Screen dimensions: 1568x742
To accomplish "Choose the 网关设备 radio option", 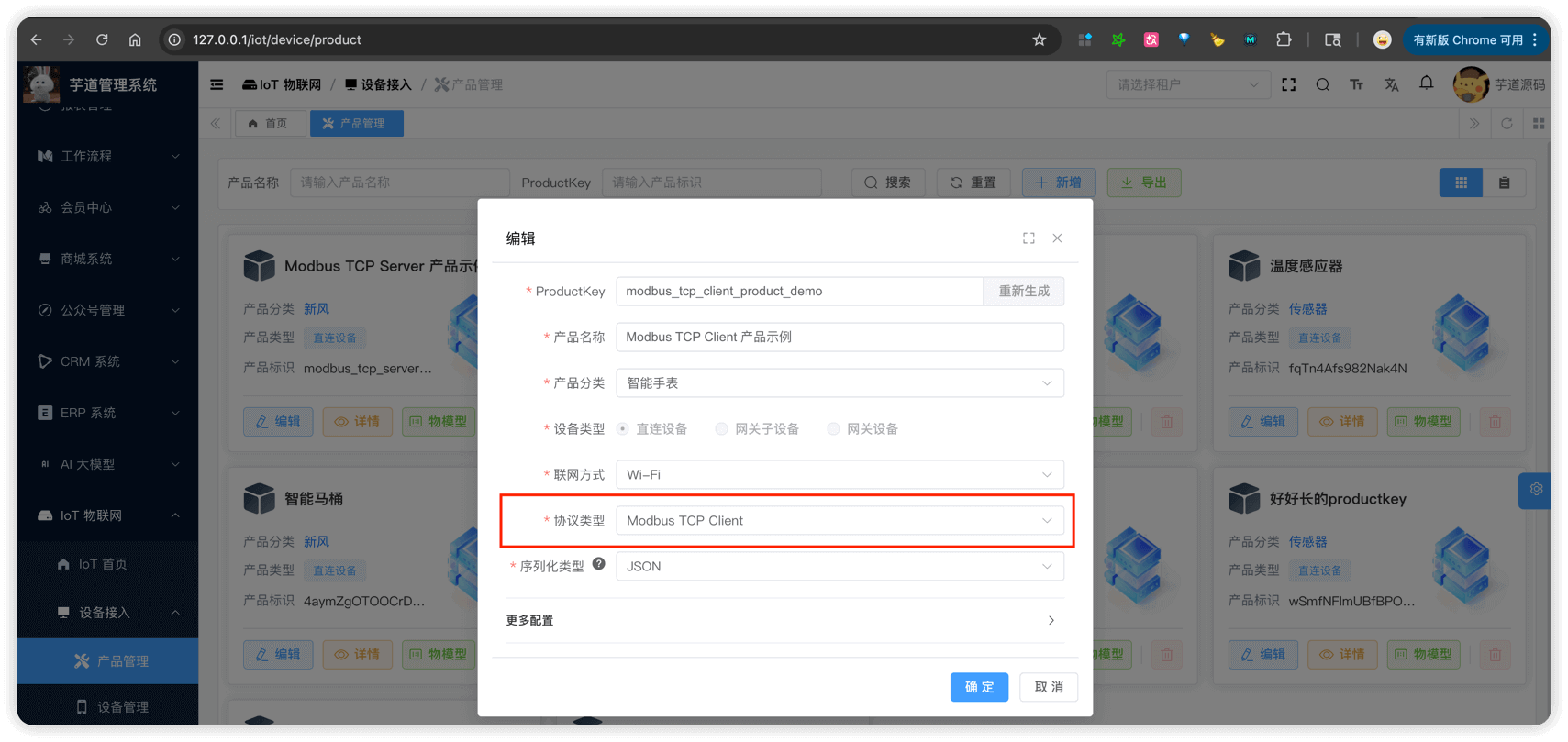I will [833, 429].
